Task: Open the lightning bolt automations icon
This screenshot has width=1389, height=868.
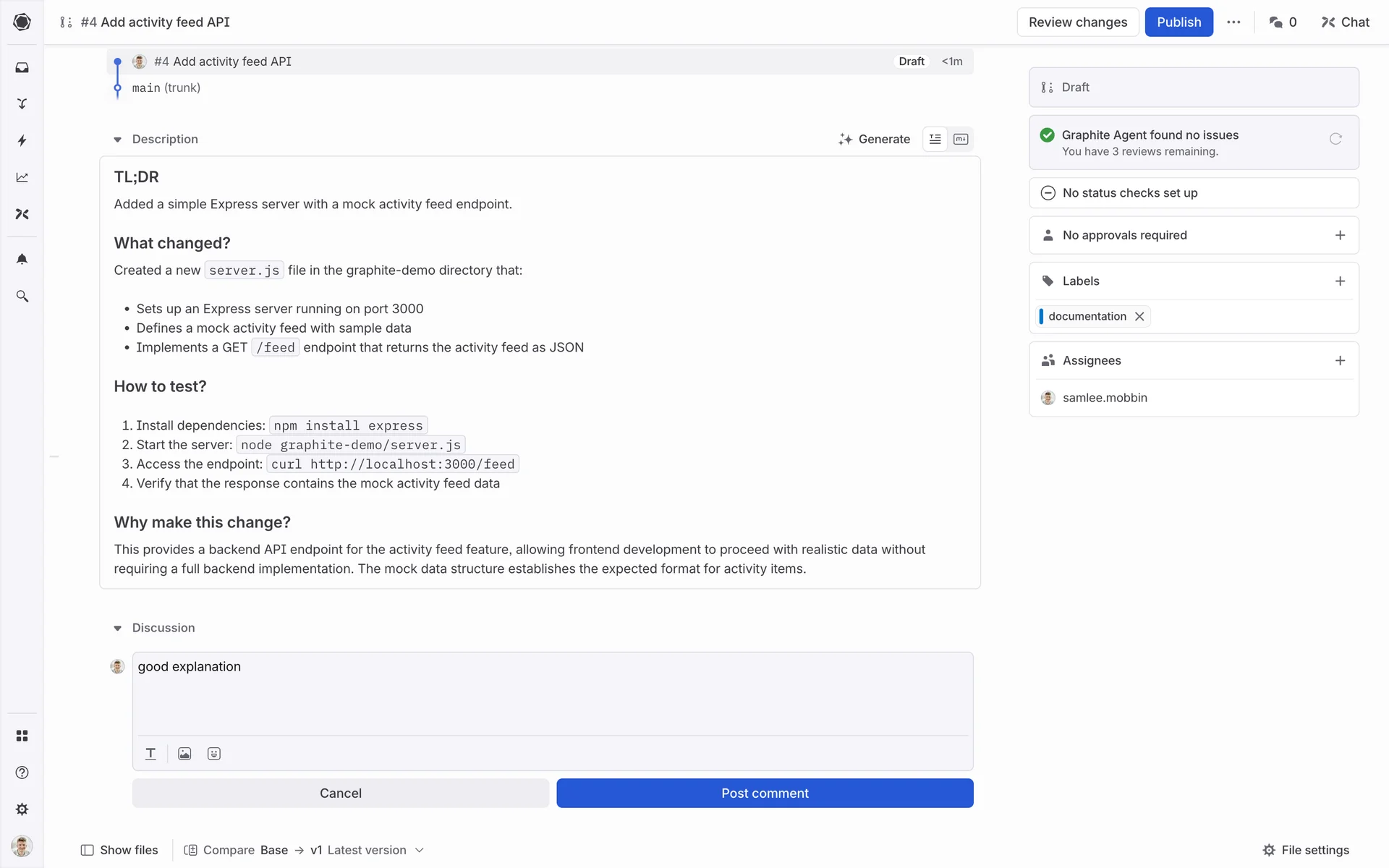Action: [22, 140]
